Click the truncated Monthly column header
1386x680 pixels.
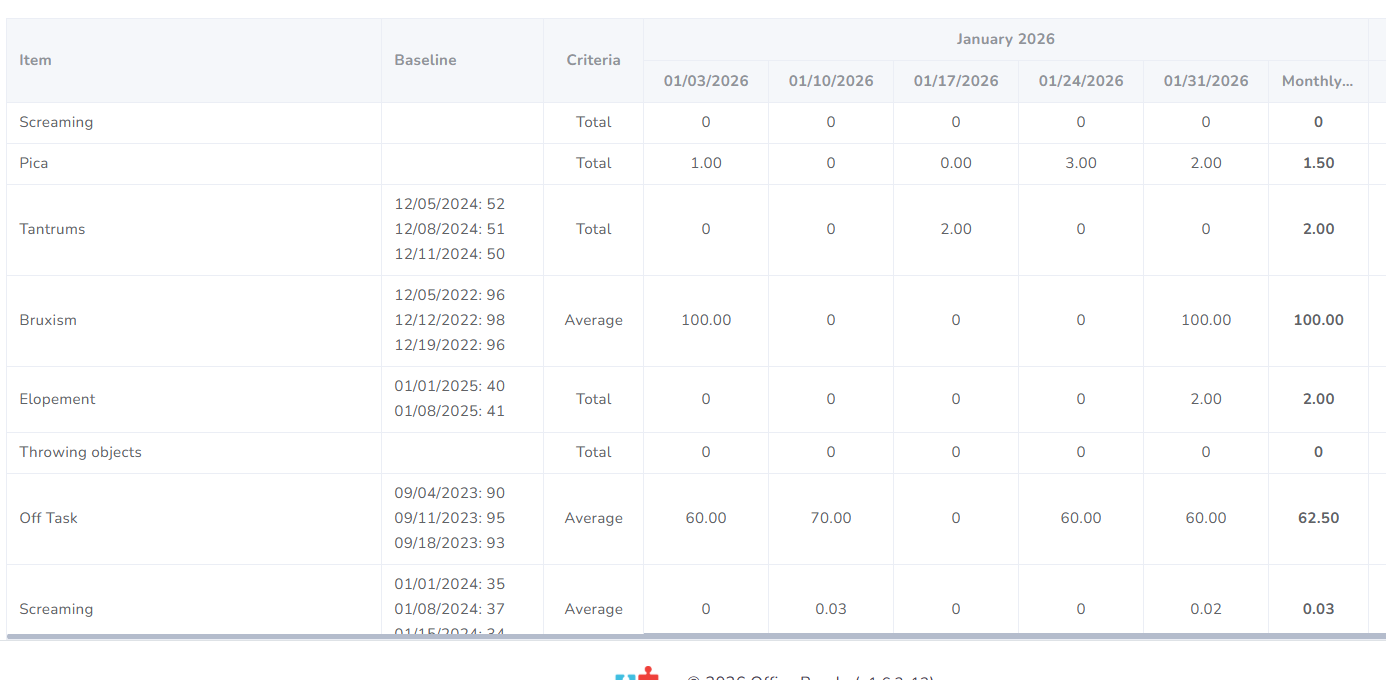(x=1317, y=81)
